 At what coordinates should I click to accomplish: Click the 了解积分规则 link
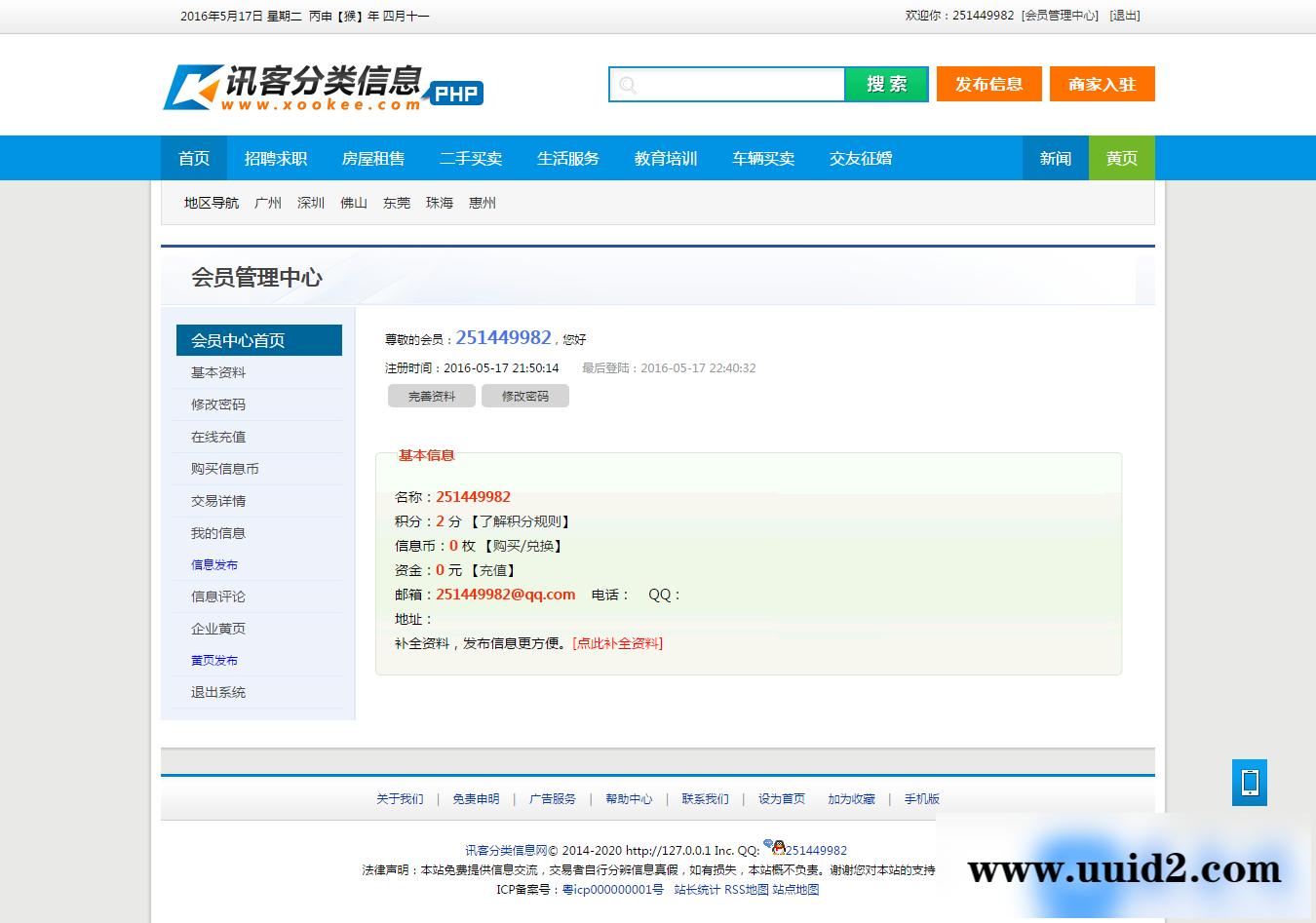522,520
